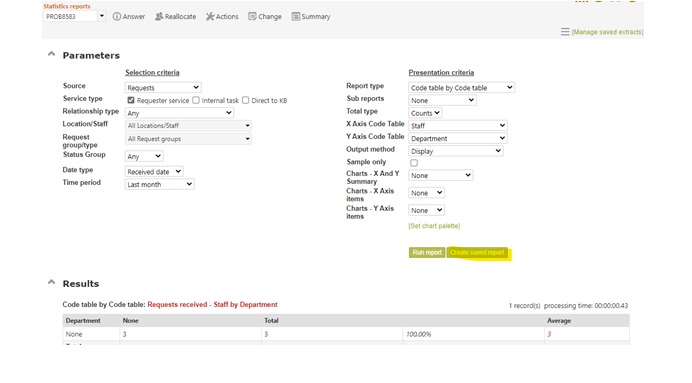Open the Summary list icon
Screen dimensions: 692x383
tap(295, 16)
